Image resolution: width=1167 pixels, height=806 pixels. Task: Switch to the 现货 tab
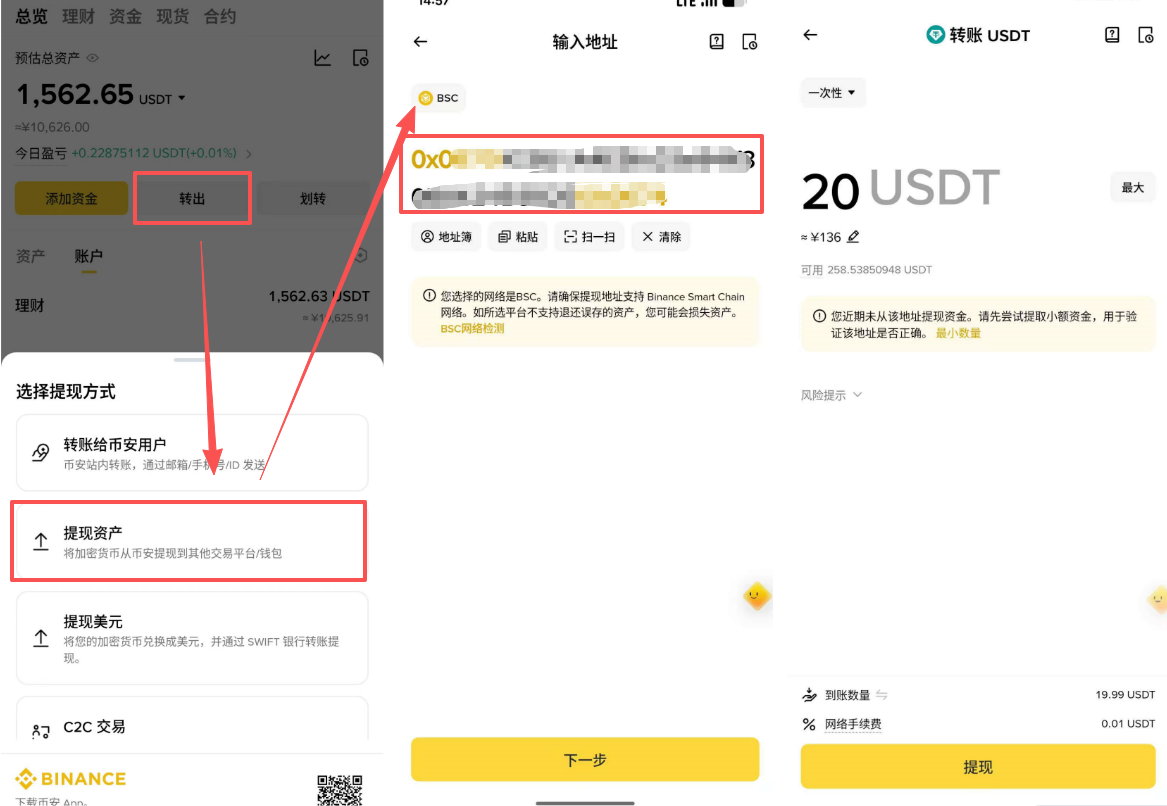(173, 16)
